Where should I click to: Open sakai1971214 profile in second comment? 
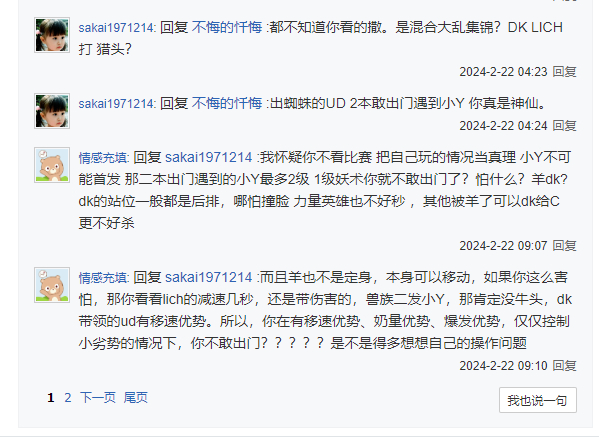tap(117, 104)
